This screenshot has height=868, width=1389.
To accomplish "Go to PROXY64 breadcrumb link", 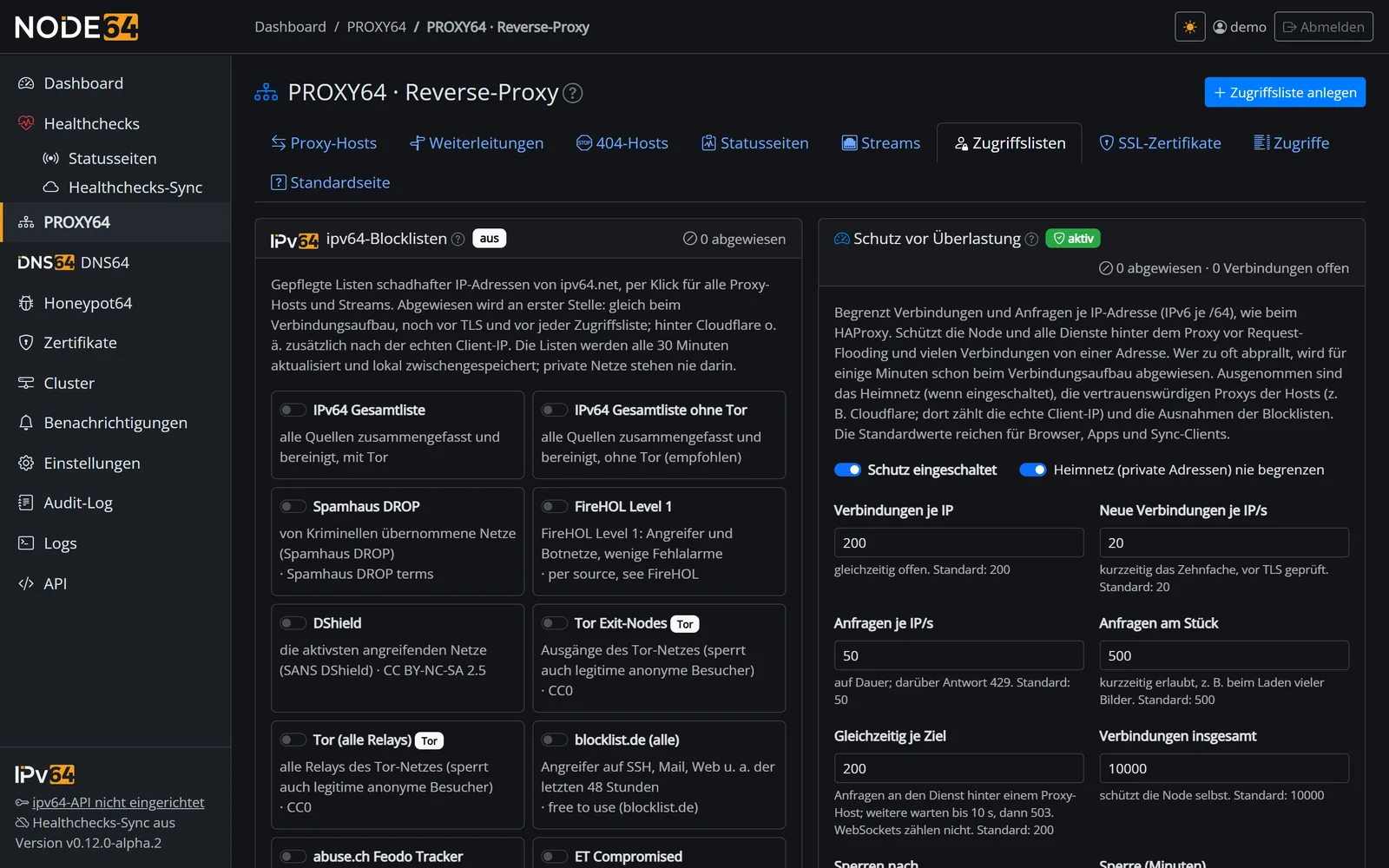I will click(376, 27).
